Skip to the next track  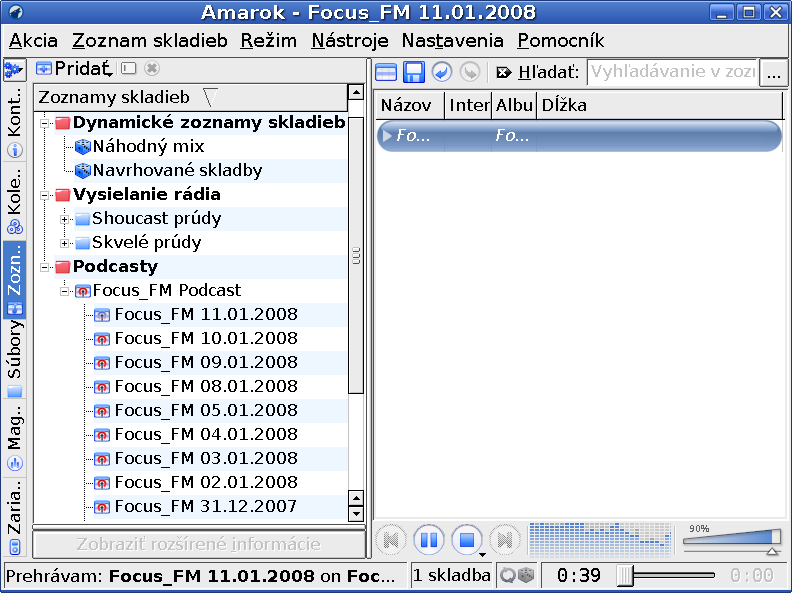tap(505, 540)
